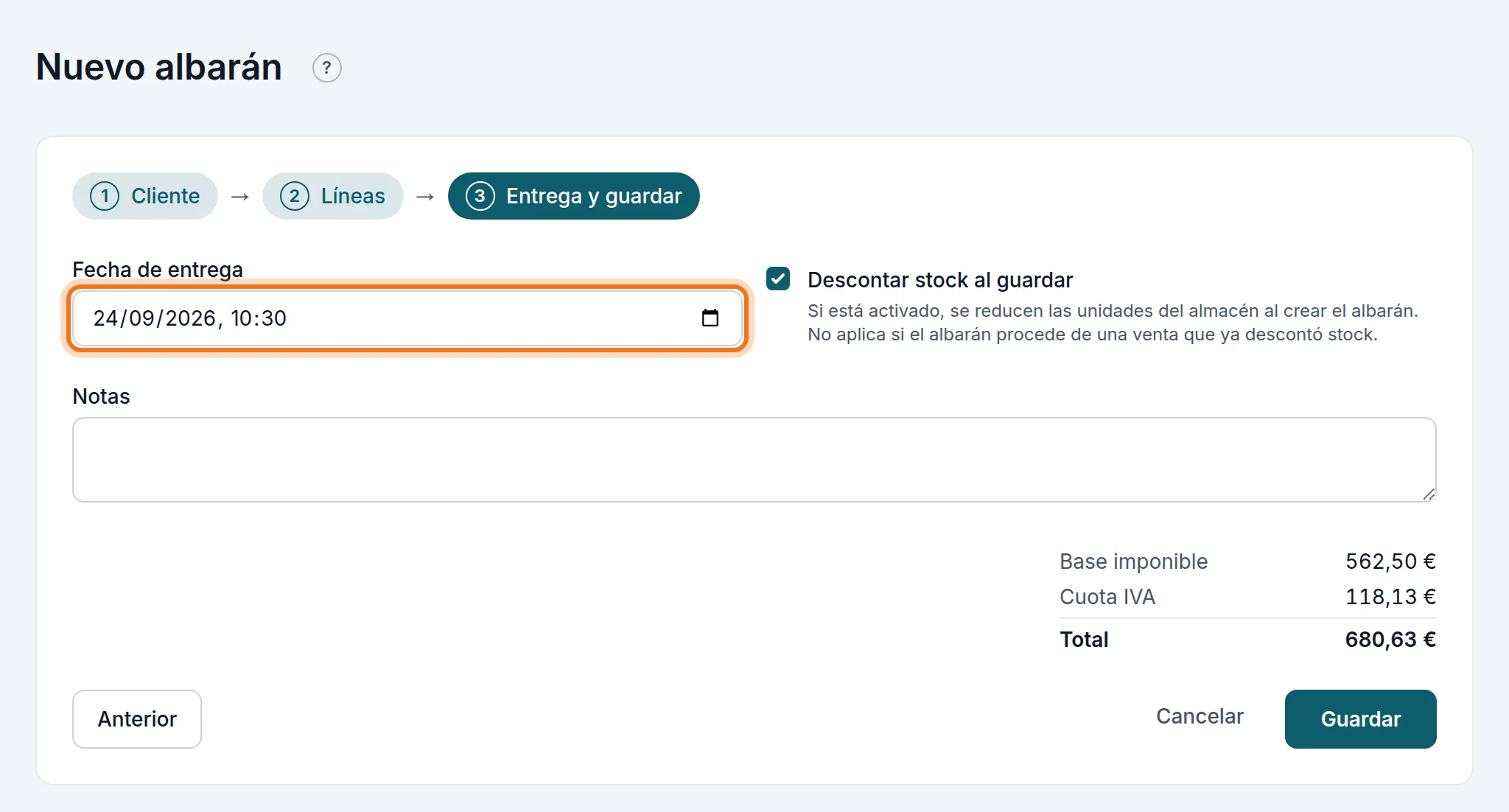Screen dimensions: 1509x812
Task: Uncheck Descontar stock al guardar checkbox
Action: click(778, 279)
